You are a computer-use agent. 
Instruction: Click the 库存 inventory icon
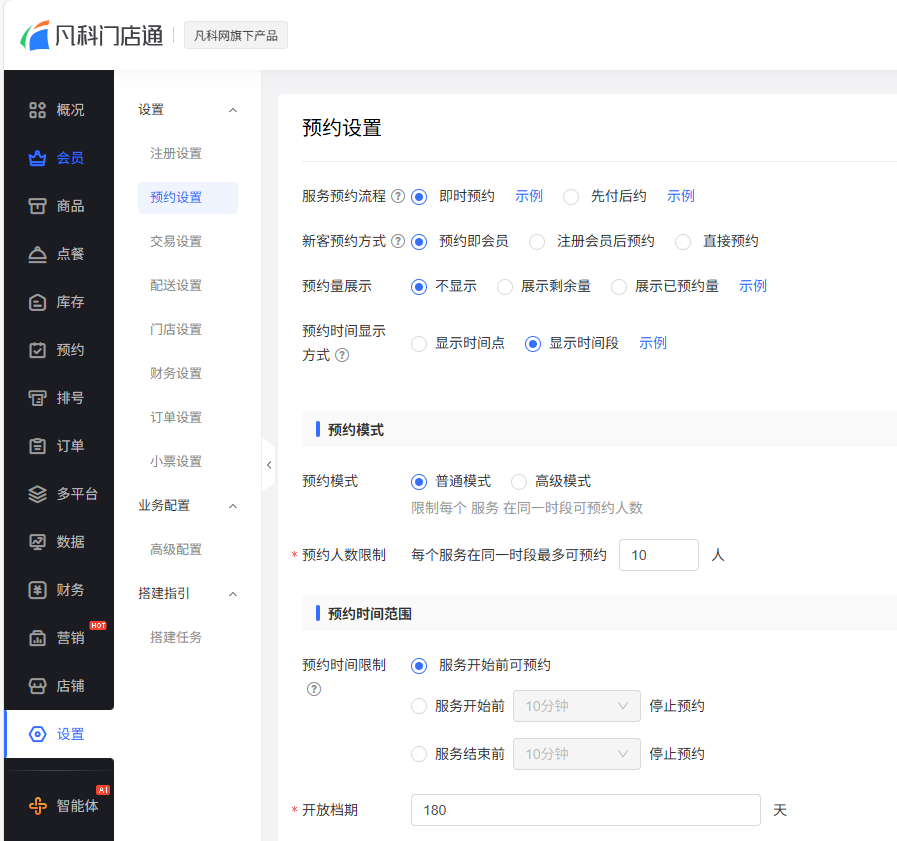tap(37, 302)
